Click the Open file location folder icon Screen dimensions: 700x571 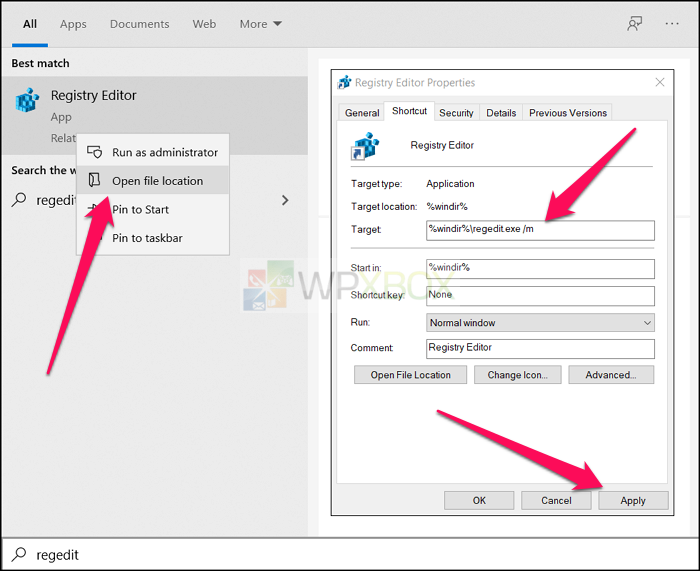[94, 180]
